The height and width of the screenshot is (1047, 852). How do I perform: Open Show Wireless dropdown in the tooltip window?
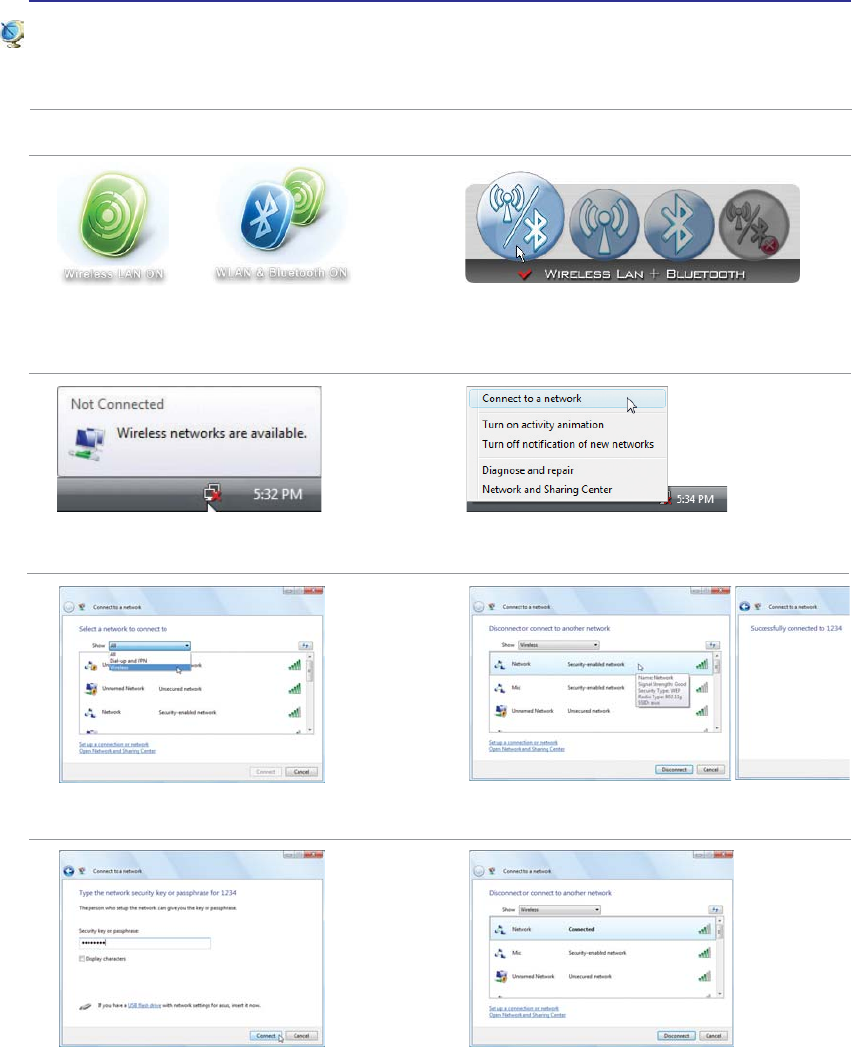[559, 645]
